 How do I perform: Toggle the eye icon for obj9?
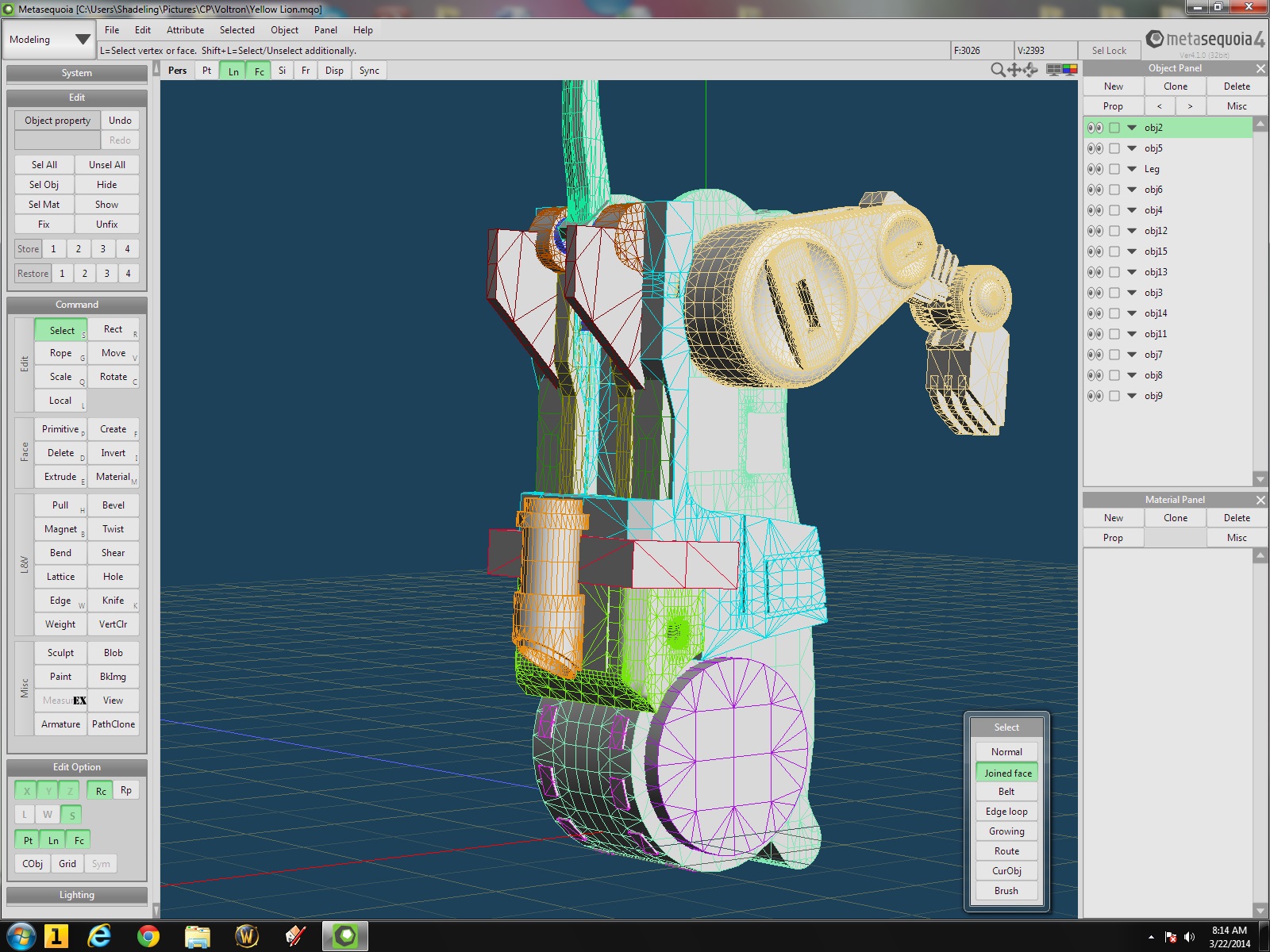(1095, 396)
